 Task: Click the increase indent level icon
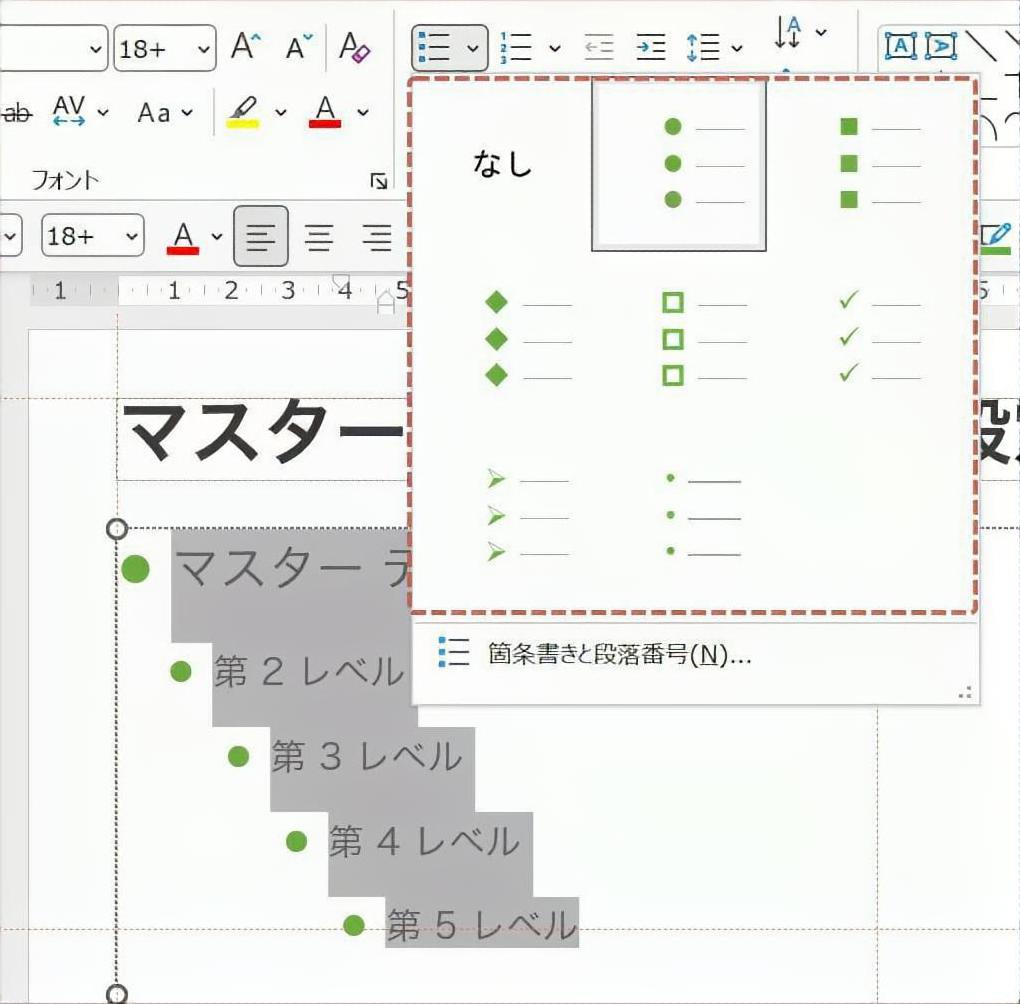pos(651,47)
